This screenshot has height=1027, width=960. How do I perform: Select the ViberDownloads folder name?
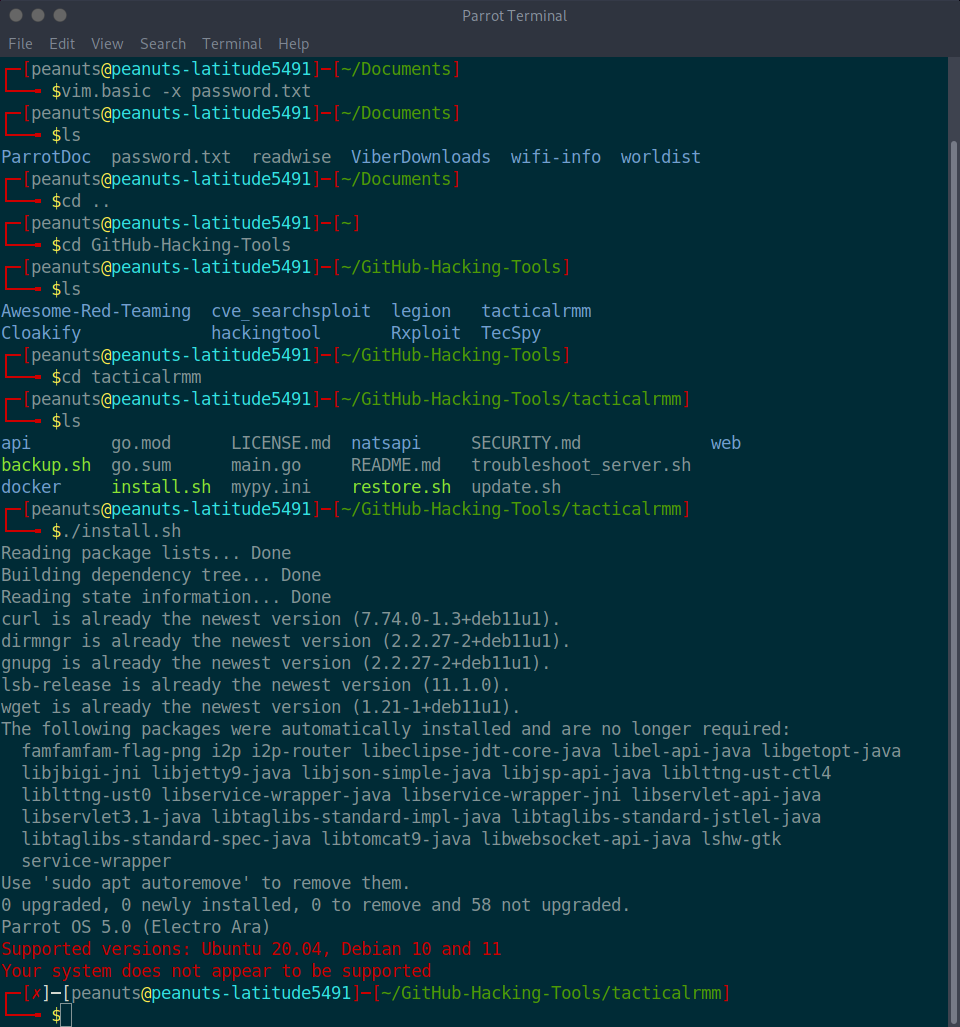coord(420,156)
